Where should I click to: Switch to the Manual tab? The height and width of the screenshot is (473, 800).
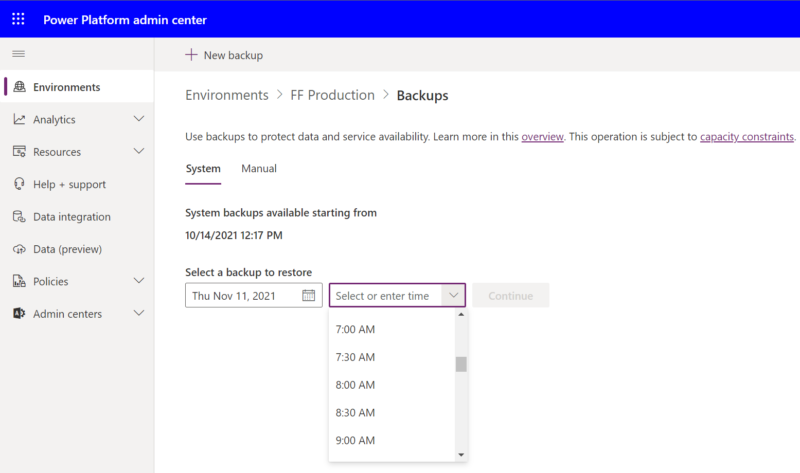pos(259,169)
